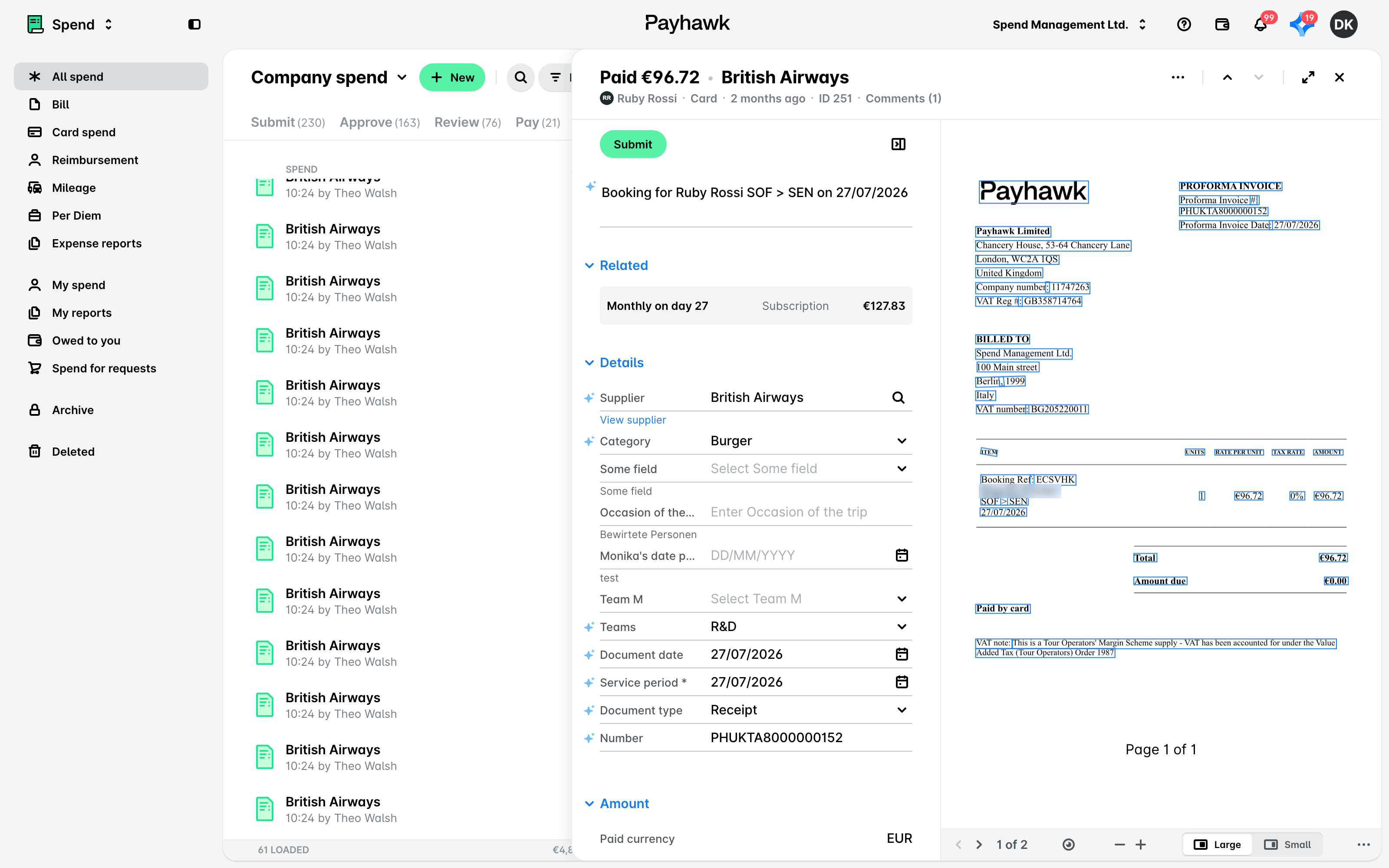Switch to the Submit tab
Image resolution: width=1389 pixels, height=868 pixels.
(x=287, y=122)
